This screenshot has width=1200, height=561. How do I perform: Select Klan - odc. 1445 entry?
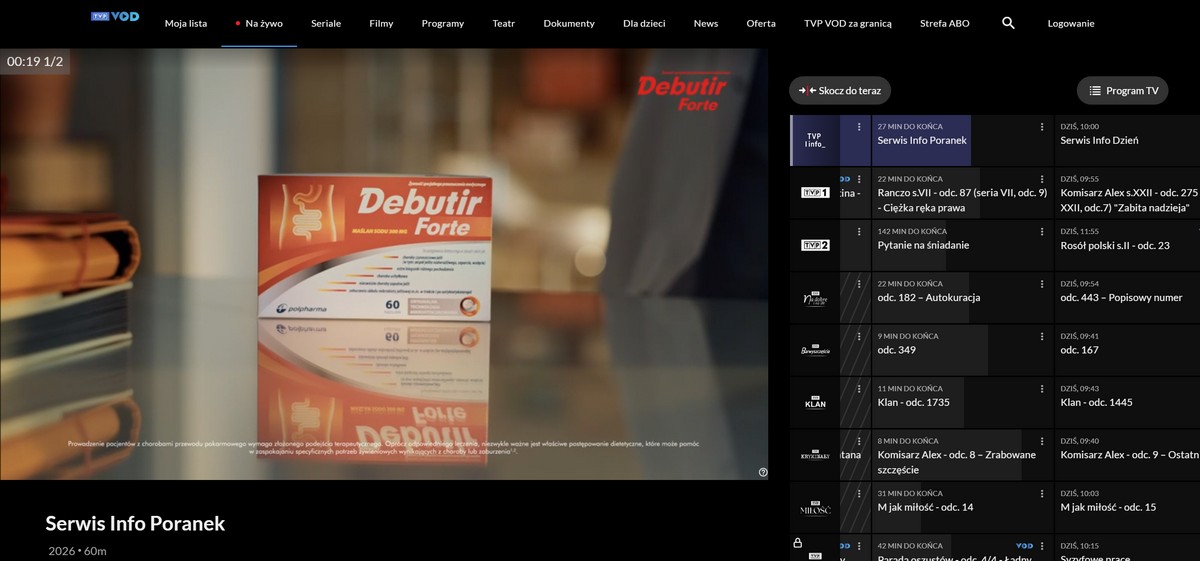click(x=1128, y=403)
